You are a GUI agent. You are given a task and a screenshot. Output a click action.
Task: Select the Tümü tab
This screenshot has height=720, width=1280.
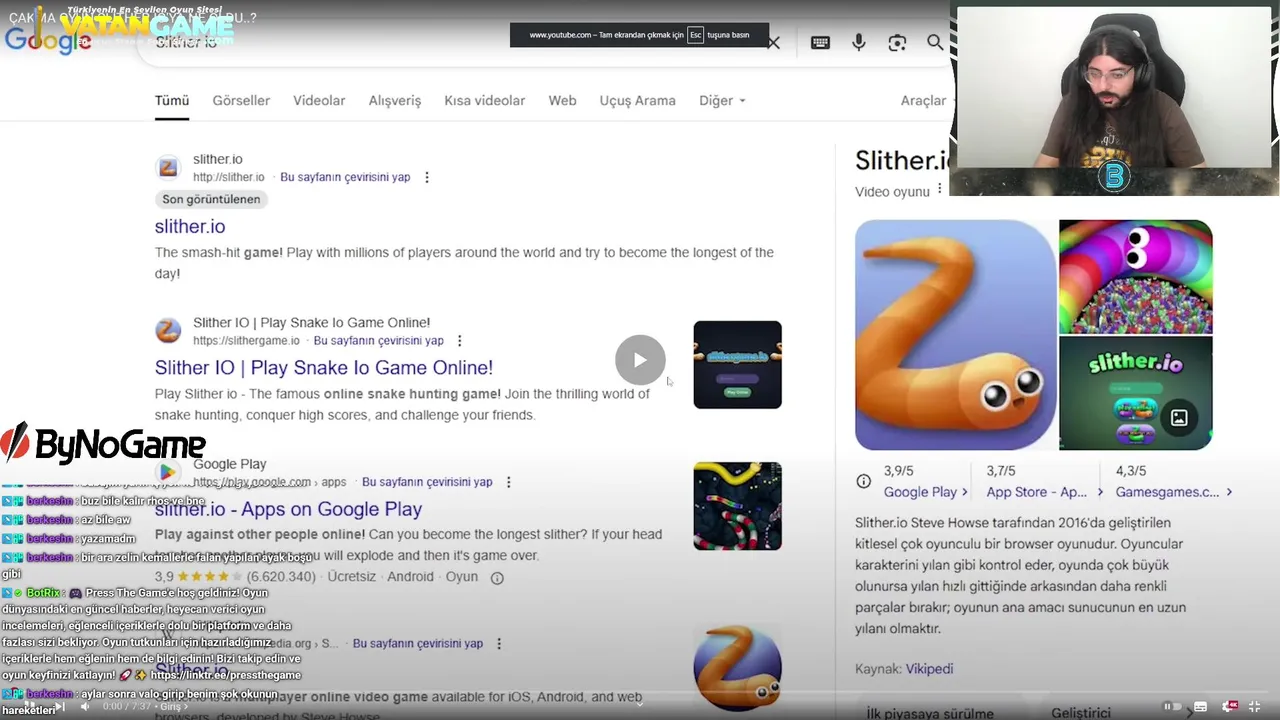click(x=172, y=100)
